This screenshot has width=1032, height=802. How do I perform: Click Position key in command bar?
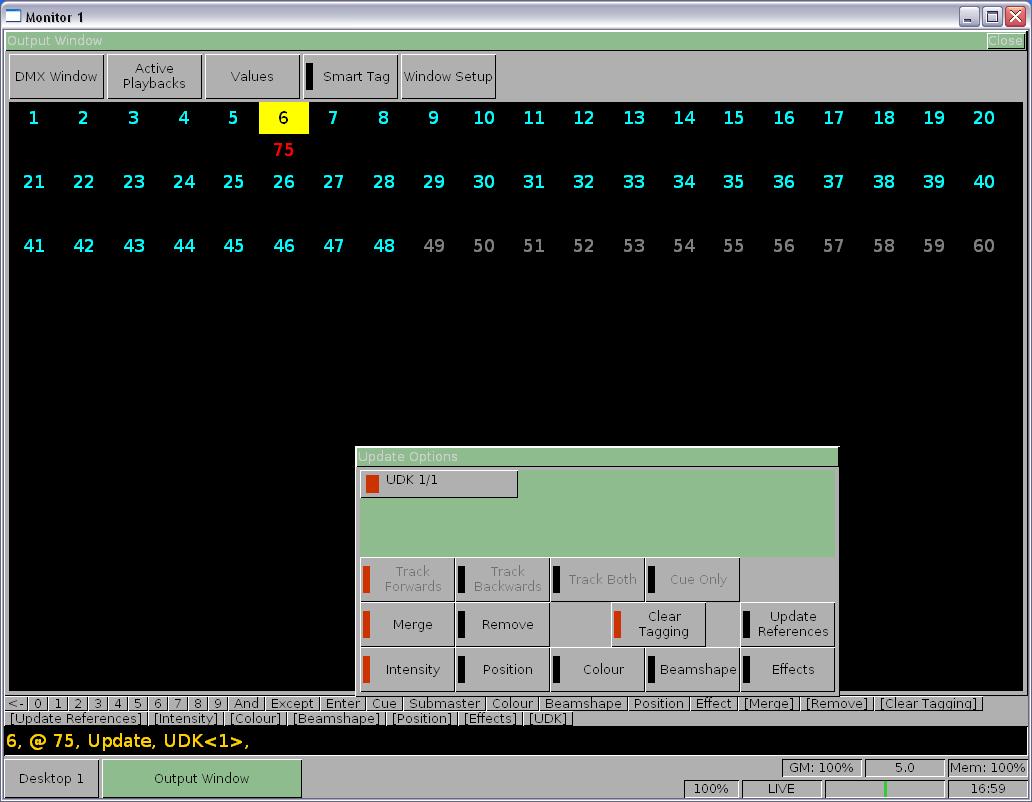click(x=659, y=703)
